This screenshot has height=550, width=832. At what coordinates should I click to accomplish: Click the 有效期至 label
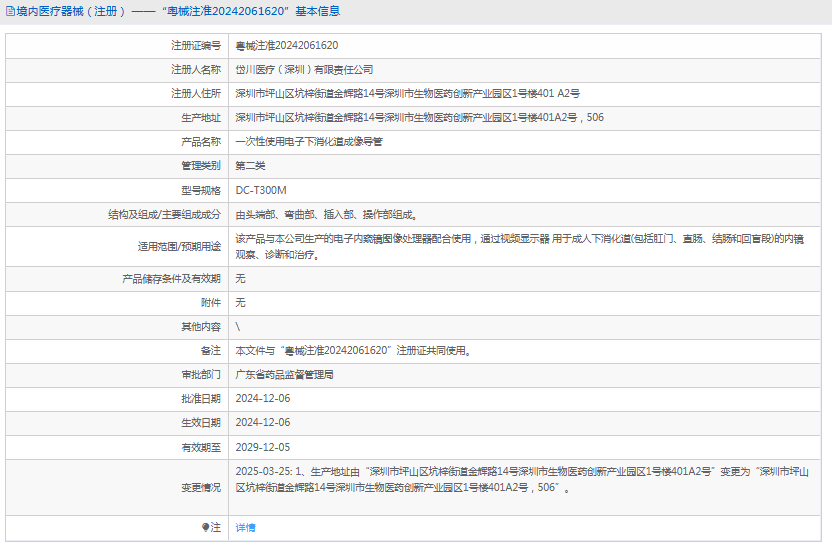click(201, 447)
